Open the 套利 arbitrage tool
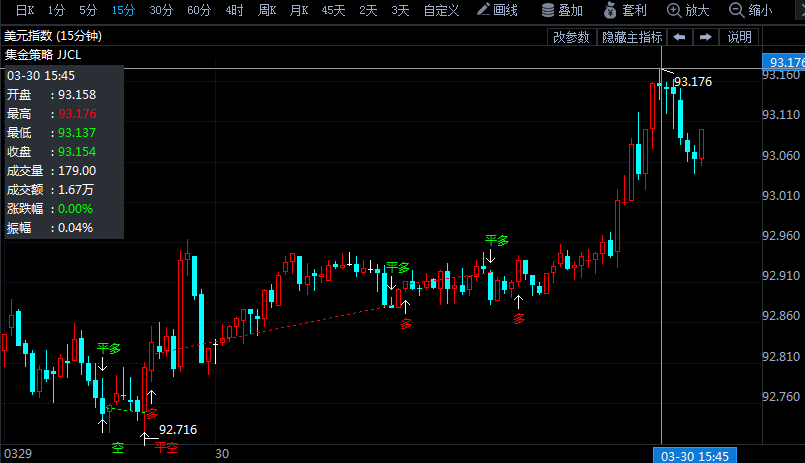Screen dimensions: 805x463 point(625,10)
